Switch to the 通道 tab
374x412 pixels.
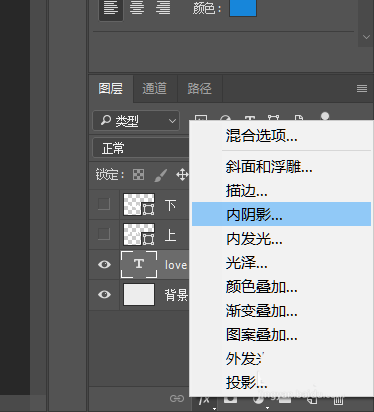click(x=155, y=89)
